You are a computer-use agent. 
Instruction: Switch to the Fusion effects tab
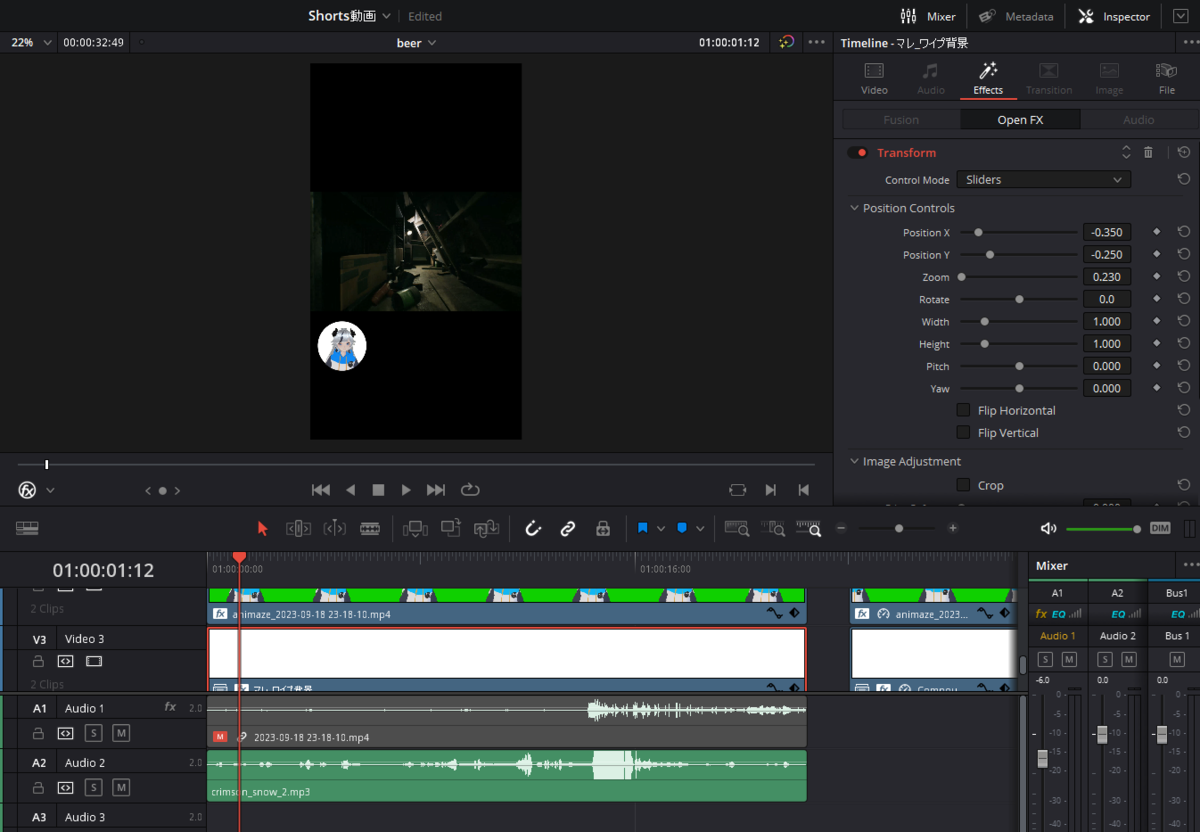point(901,120)
